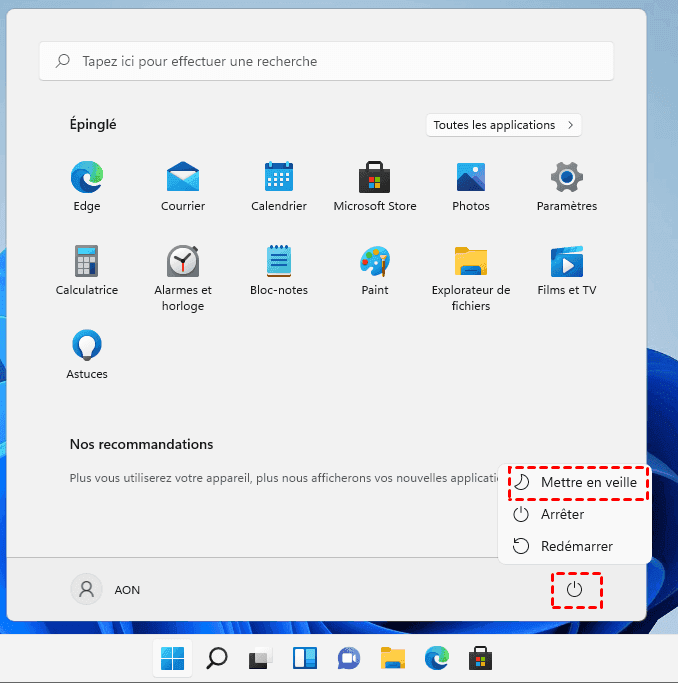This screenshot has height=683, width=678.
Task: Click the Windows Start button in taskbar
Action: click(x=172, y=658)
